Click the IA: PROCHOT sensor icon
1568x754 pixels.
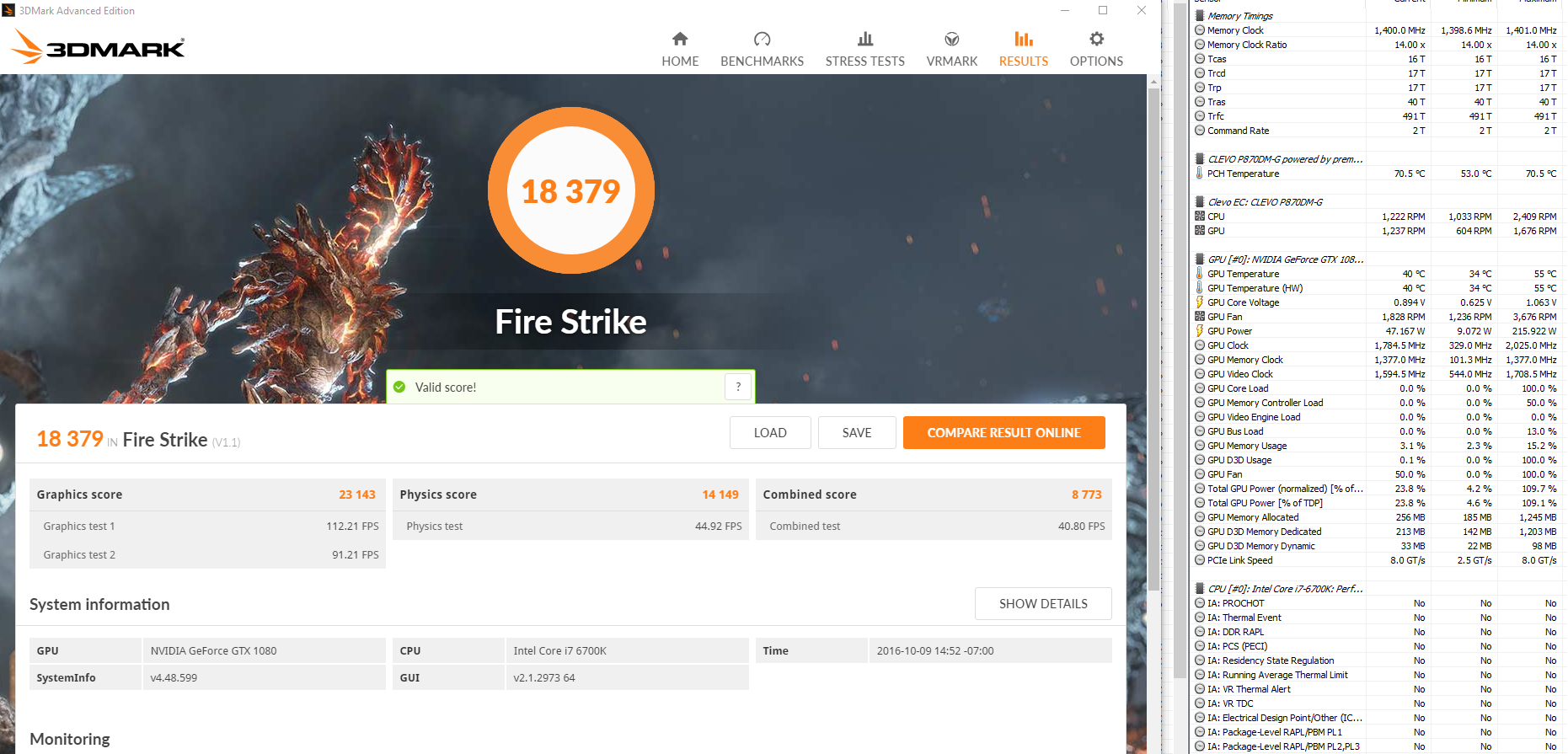(x=1200, y=603)
